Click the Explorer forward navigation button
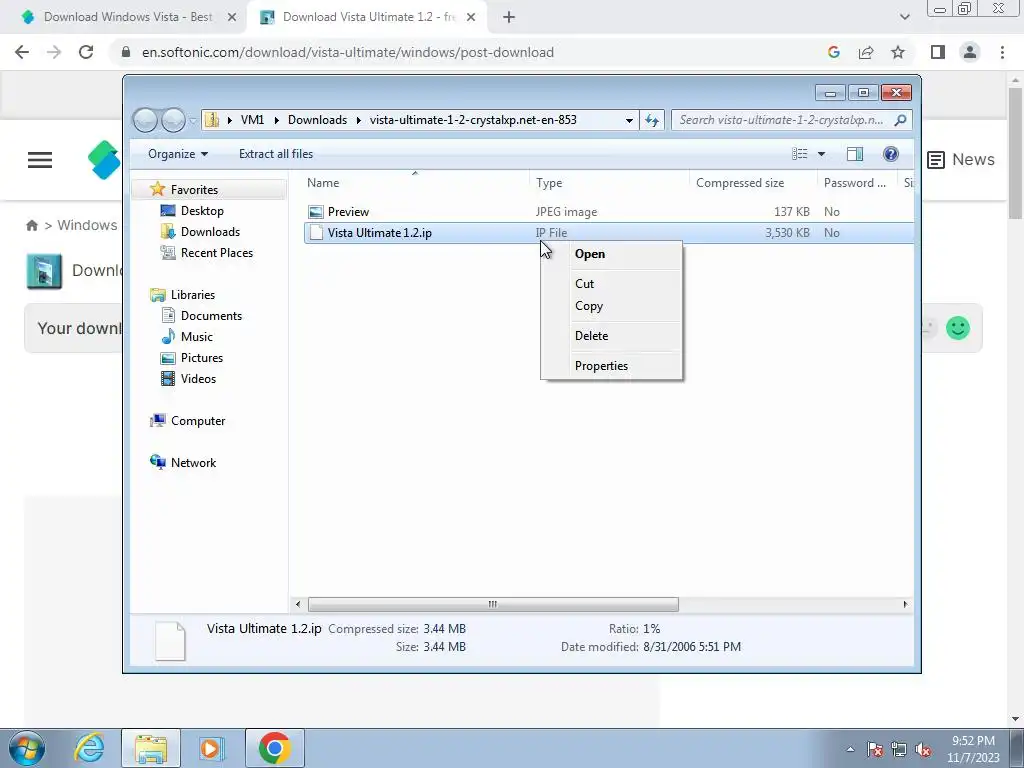 coord(173,120)
